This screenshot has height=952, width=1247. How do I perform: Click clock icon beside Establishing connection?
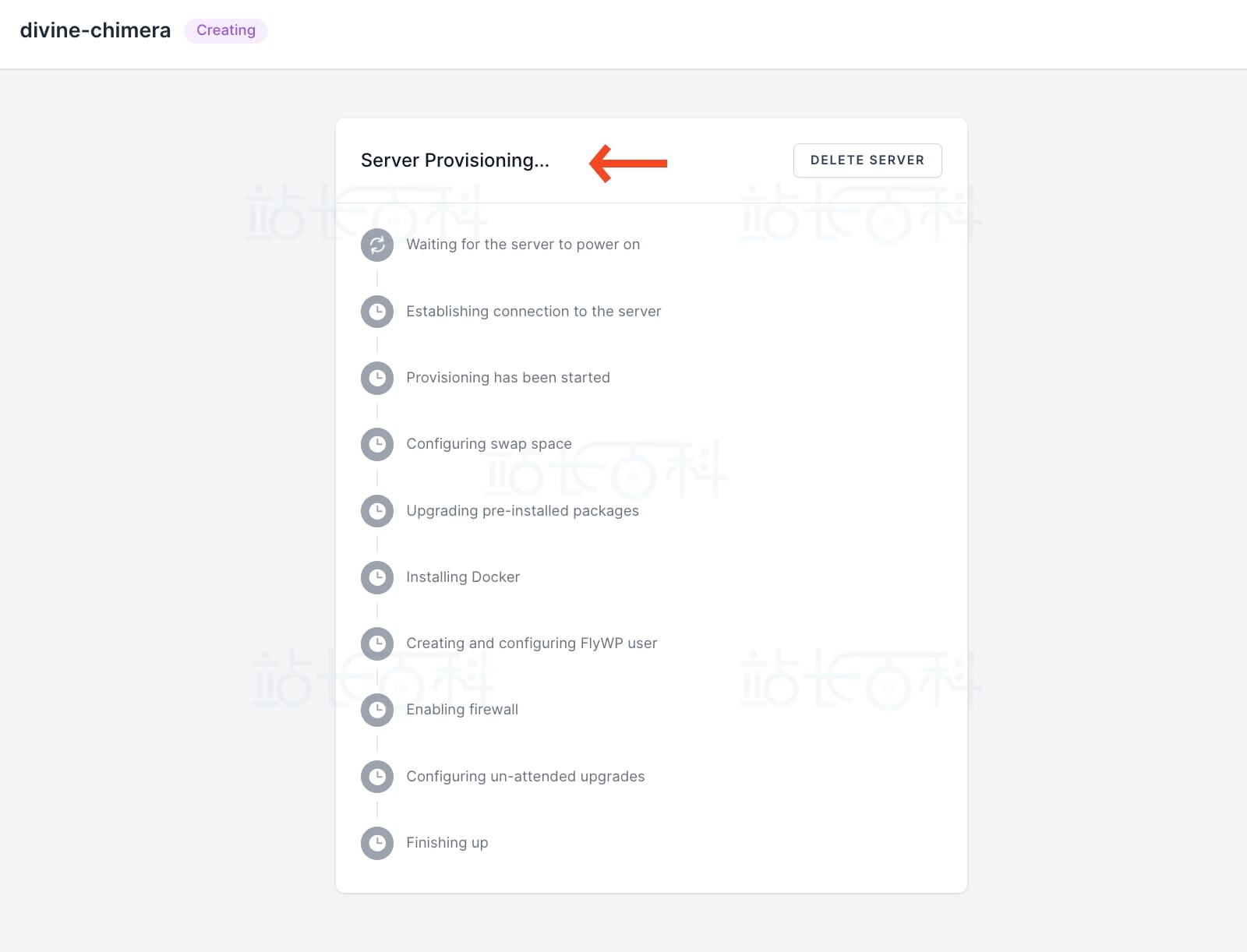tap(377, 312)
